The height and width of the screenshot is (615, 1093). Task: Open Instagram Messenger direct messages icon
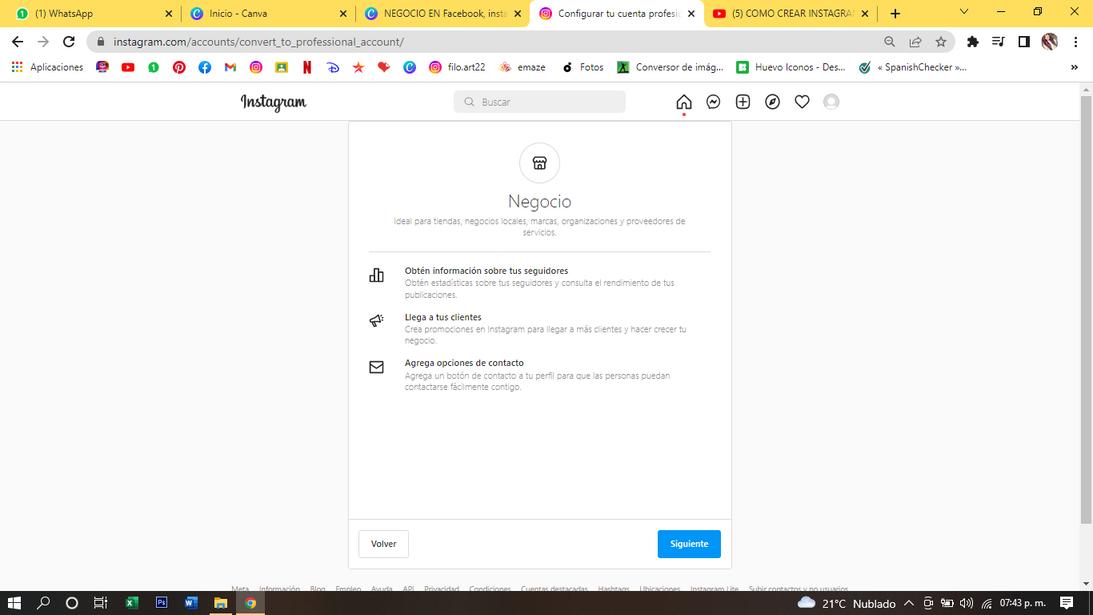pos(713,102)
